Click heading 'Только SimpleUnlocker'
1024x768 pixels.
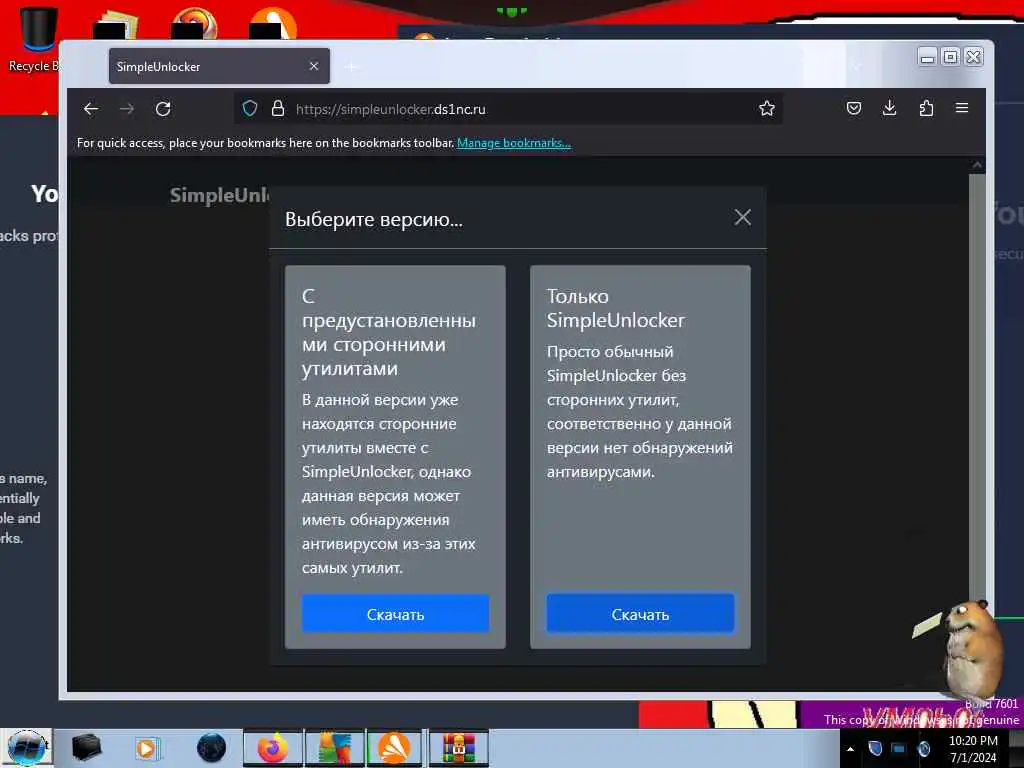coord(615,308)
